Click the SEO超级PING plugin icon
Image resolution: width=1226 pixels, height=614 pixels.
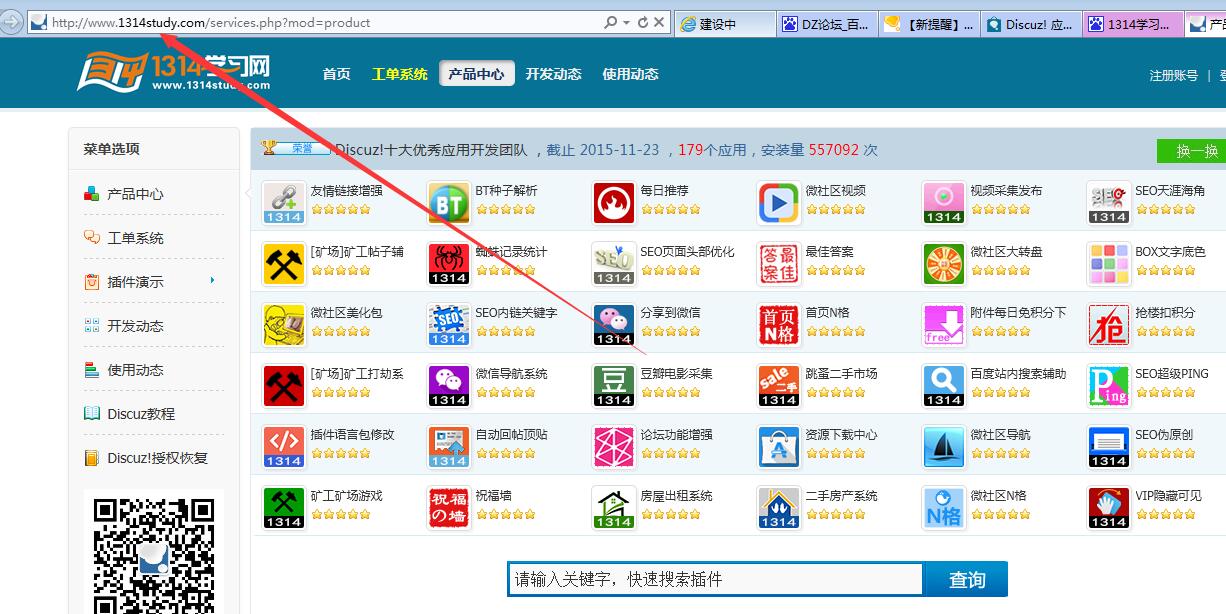1108,385
